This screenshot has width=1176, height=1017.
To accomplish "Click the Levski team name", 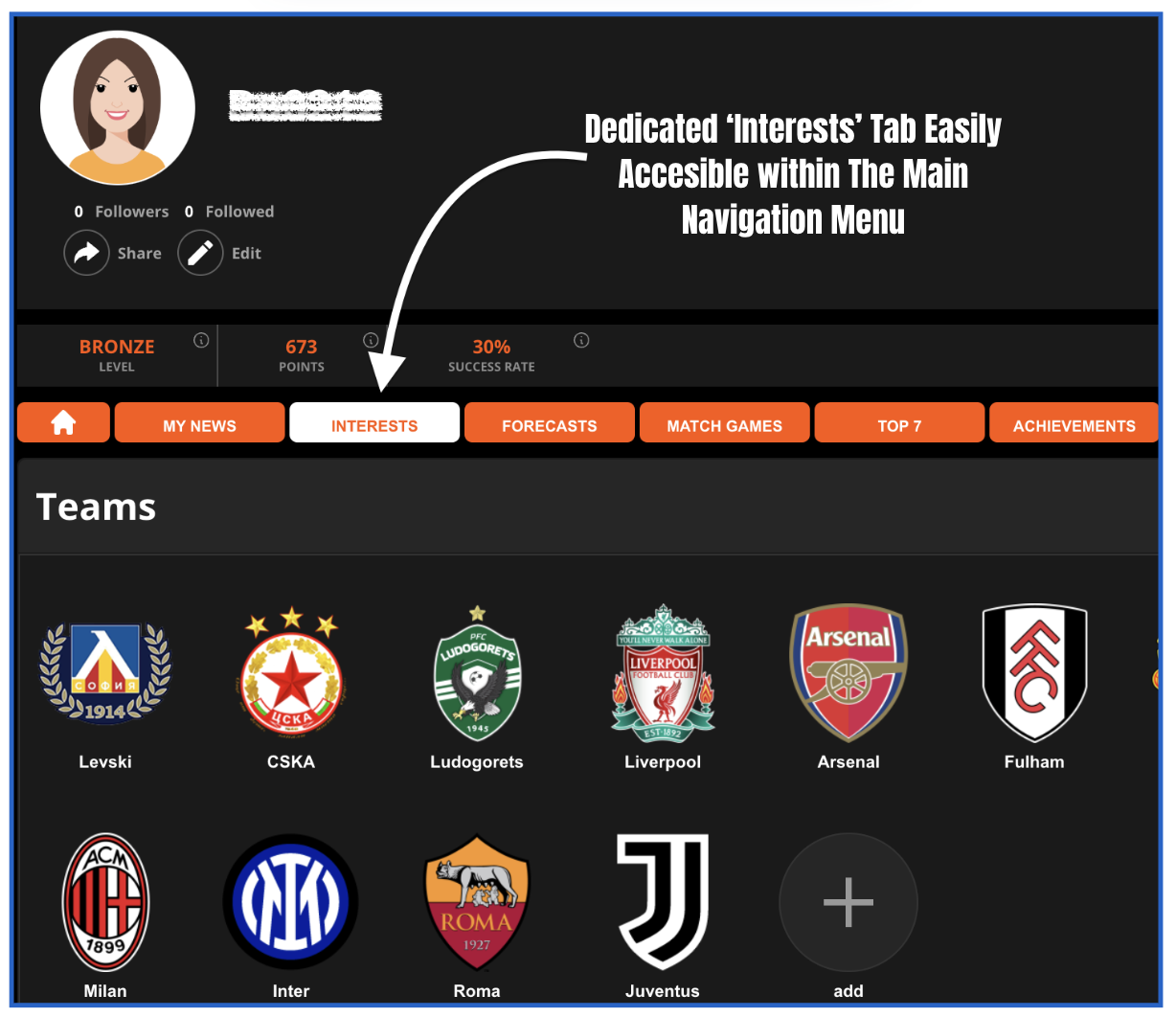I will click(x=105, y=762).
